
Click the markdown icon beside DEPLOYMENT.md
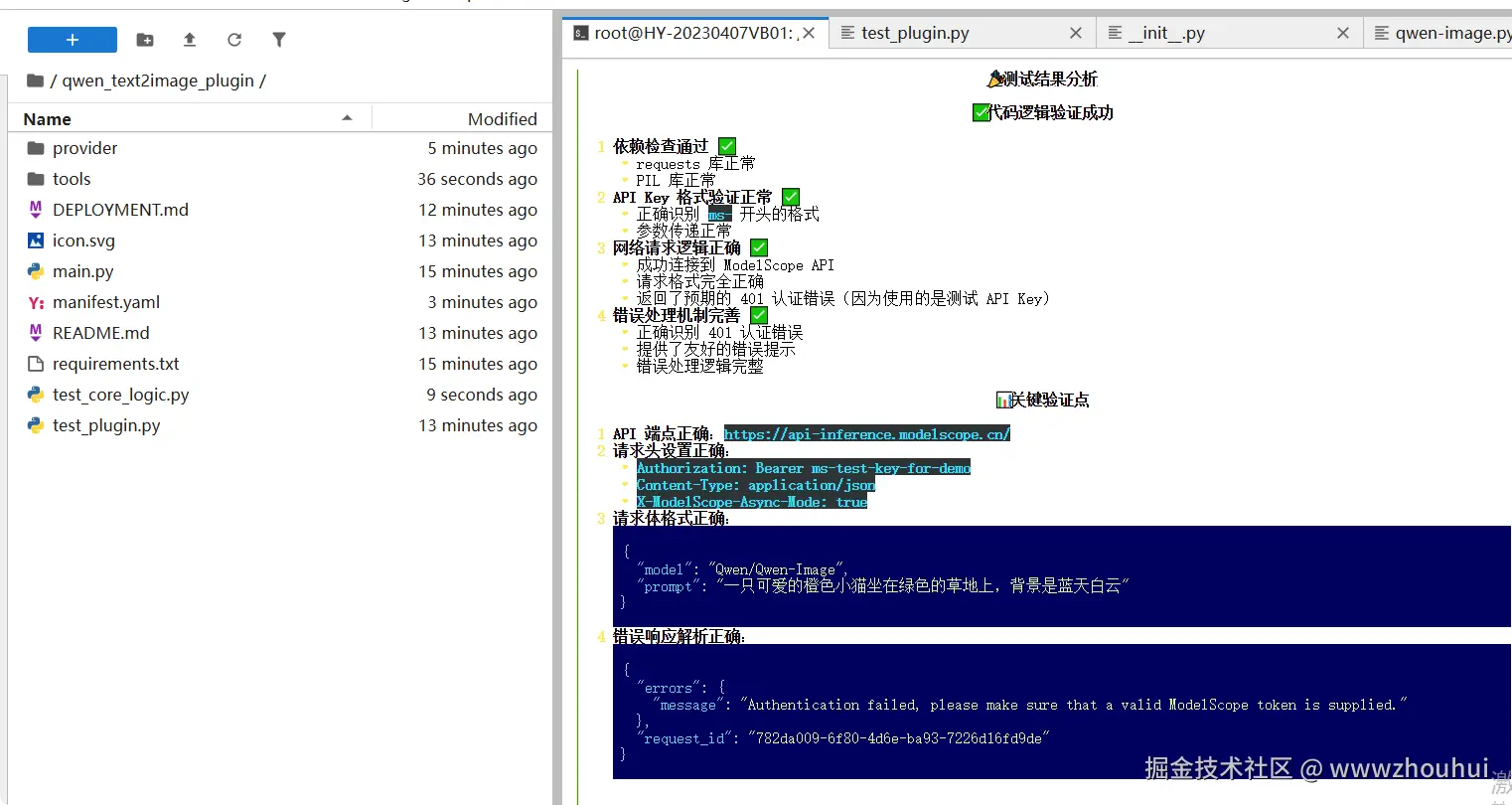point(36,210)
